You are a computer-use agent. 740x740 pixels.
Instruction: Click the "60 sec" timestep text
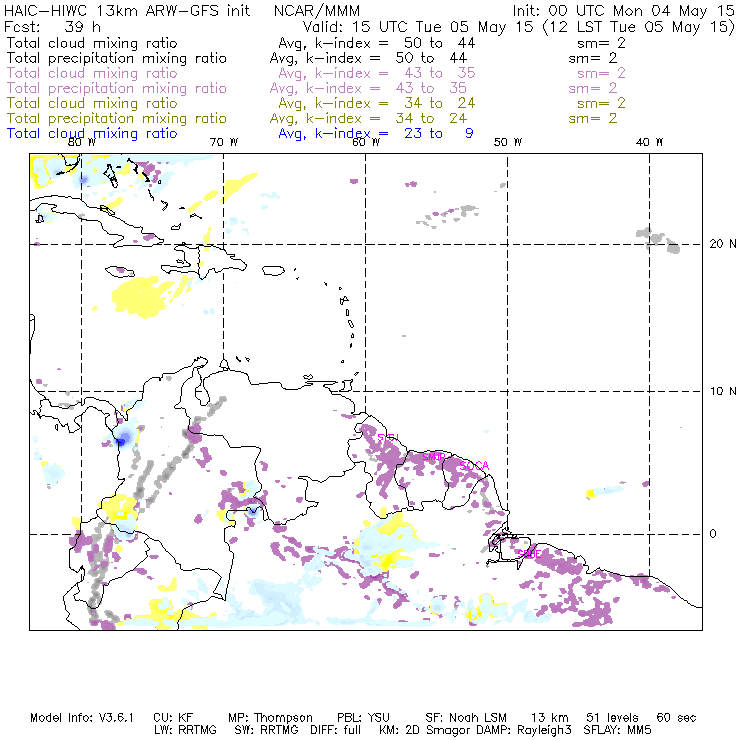tap(676, 718)
